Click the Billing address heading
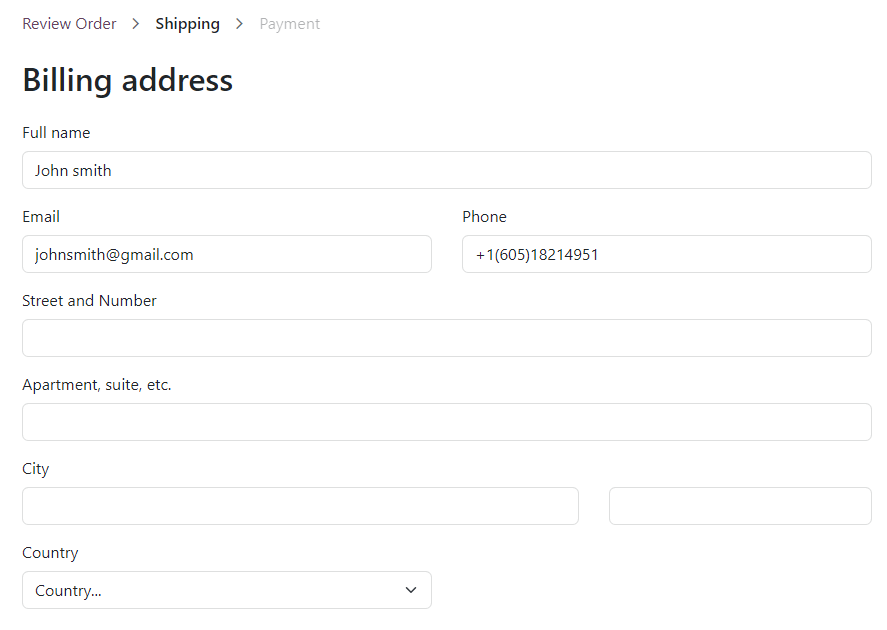The height and width of the screenshot is (630, 887). [127, 80]
